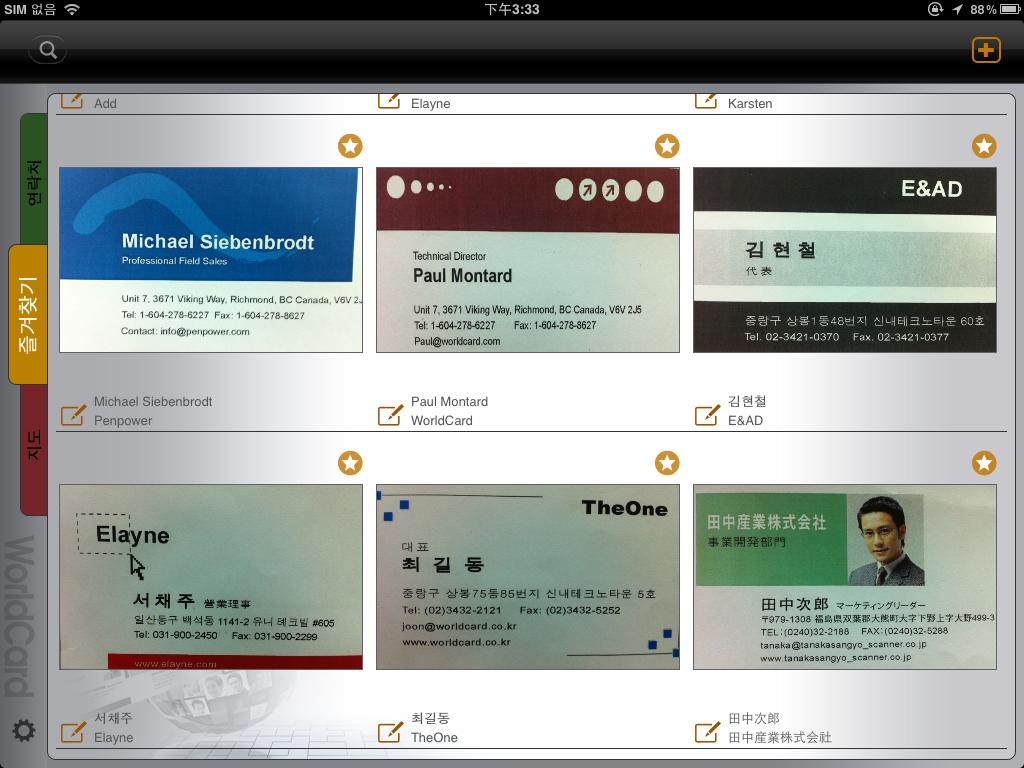Tap the orange add card plus icon

pyautogui.click(x=986, y=49)
